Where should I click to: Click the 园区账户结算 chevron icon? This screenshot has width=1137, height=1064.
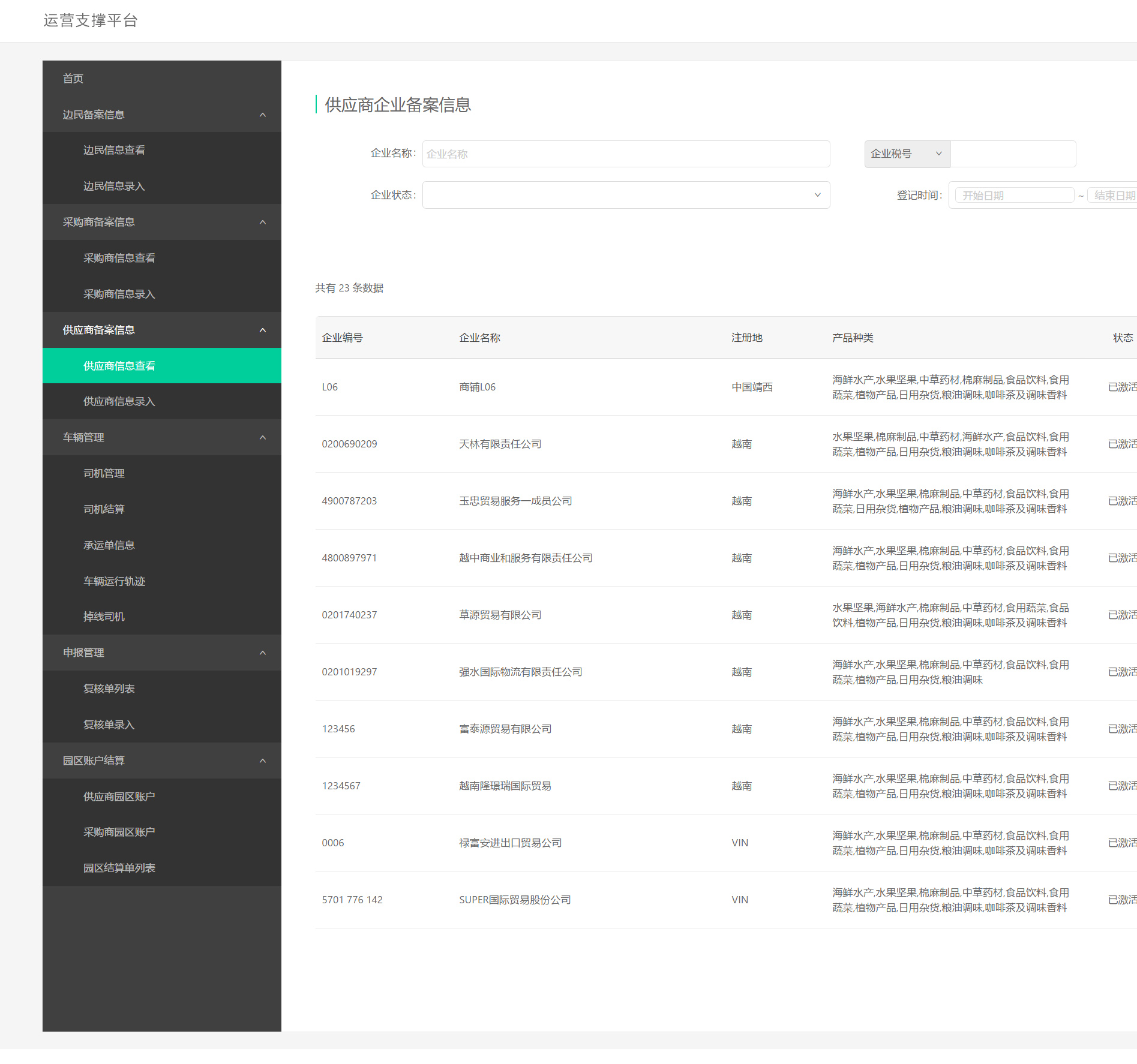pyautogui.click(x=262, y=761)
